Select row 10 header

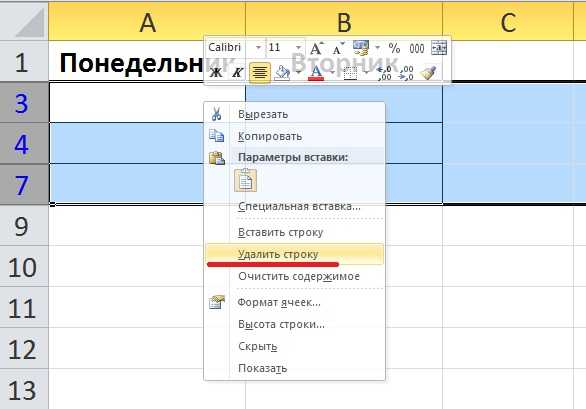pyautogui.click(x=24, y=266)
